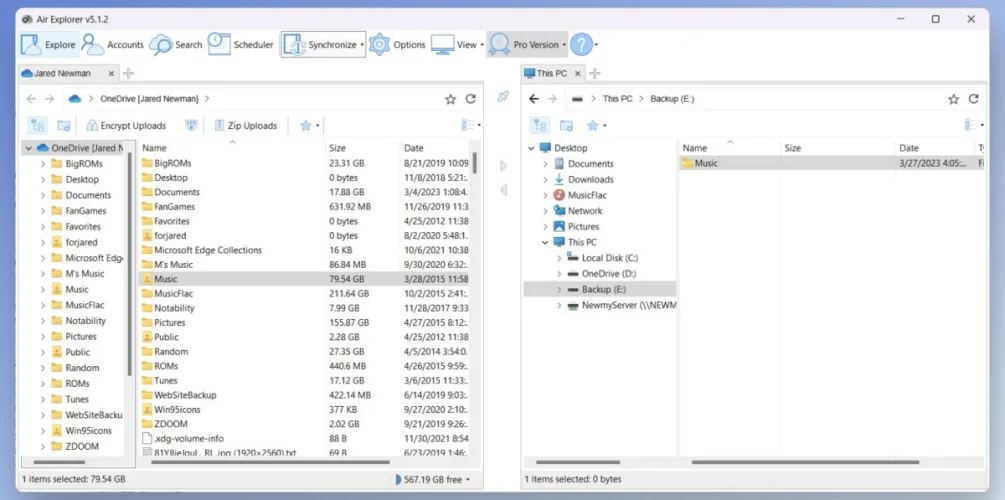Screen dimensions: 1005x500
Task: Select the MusicFlac folder in file list
Action: 173,294
